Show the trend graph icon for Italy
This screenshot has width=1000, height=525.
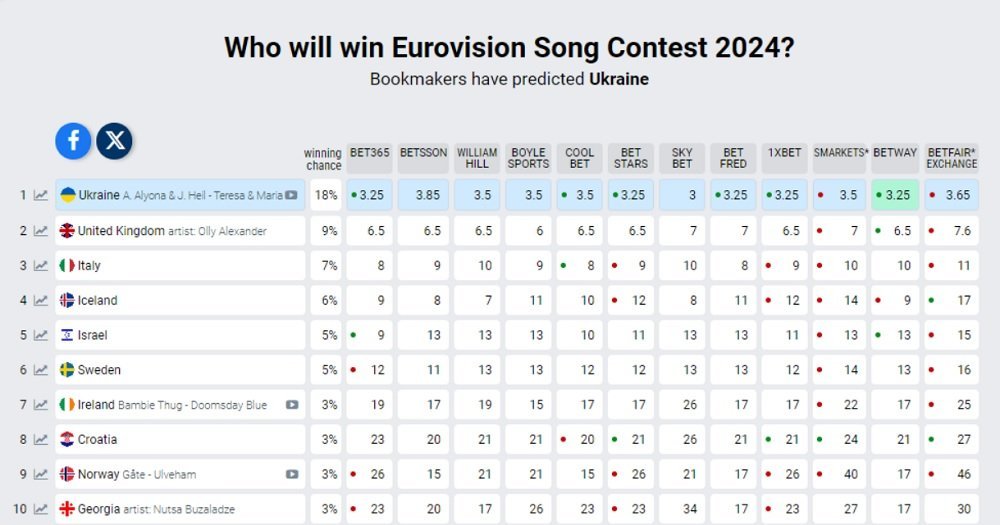coord(41,265)
